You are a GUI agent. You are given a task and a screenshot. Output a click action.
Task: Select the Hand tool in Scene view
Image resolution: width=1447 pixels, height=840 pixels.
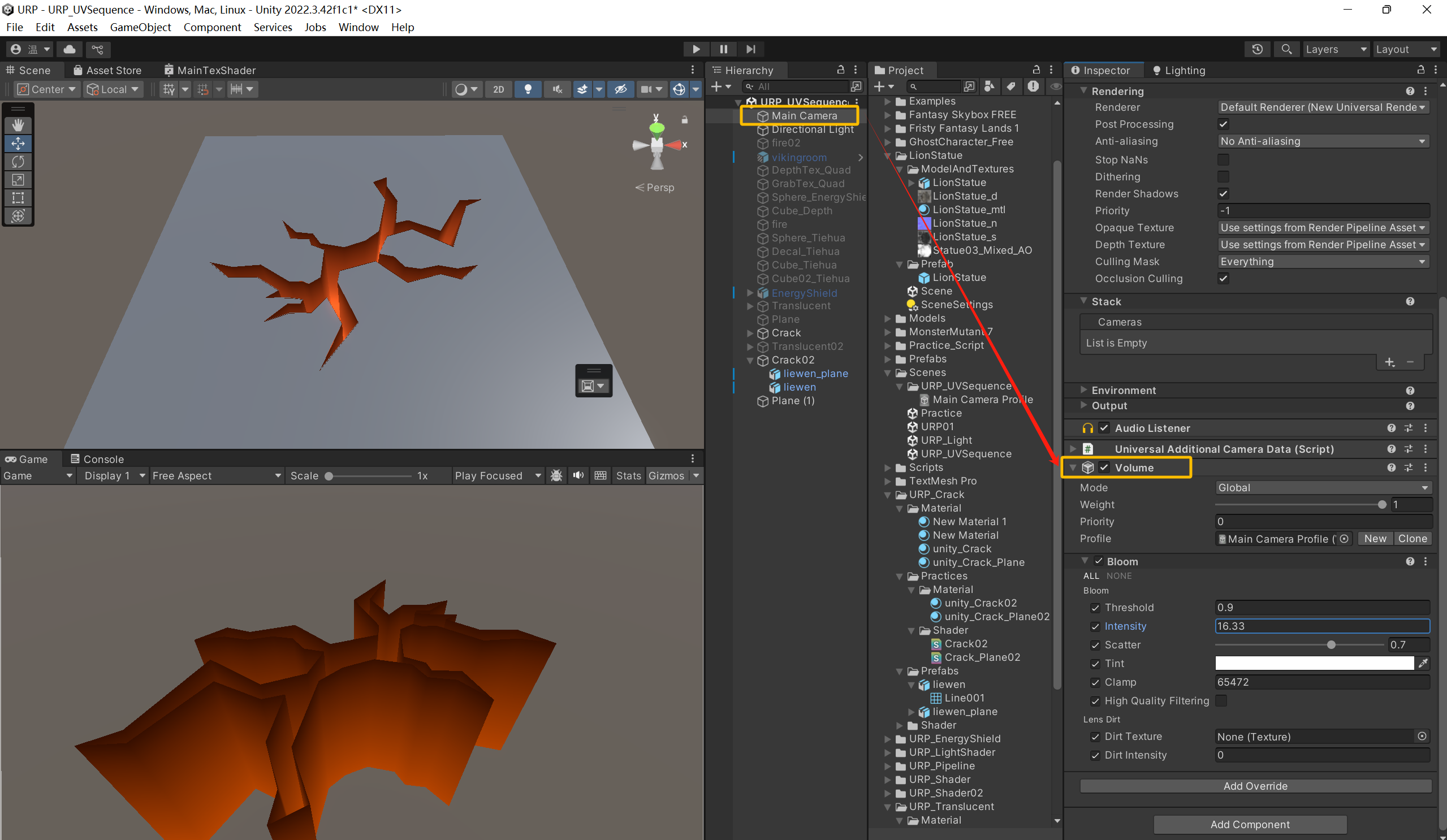tap(18, 125)
